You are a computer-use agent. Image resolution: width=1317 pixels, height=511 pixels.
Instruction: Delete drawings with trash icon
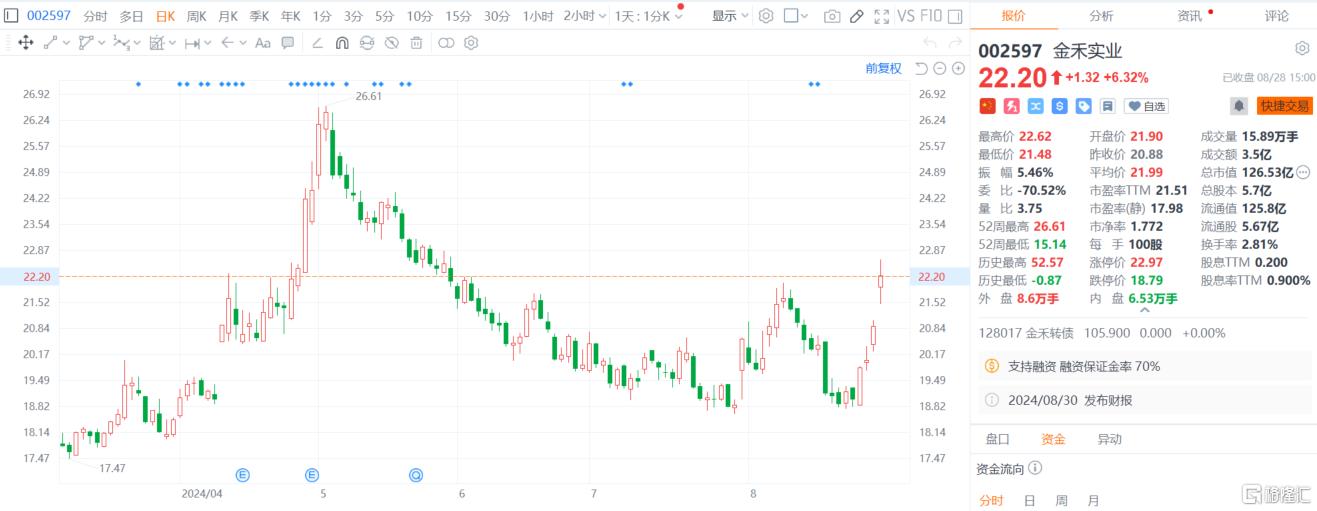pyautogui.click(x=416, y=43)
